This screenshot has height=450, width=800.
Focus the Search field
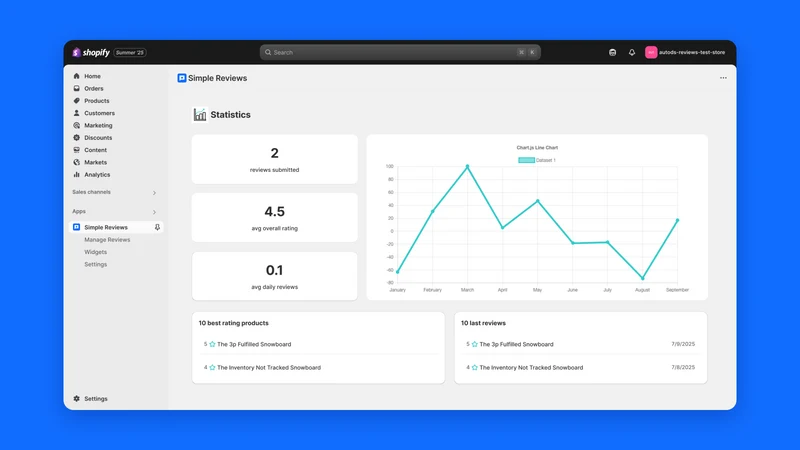point(400,52)
